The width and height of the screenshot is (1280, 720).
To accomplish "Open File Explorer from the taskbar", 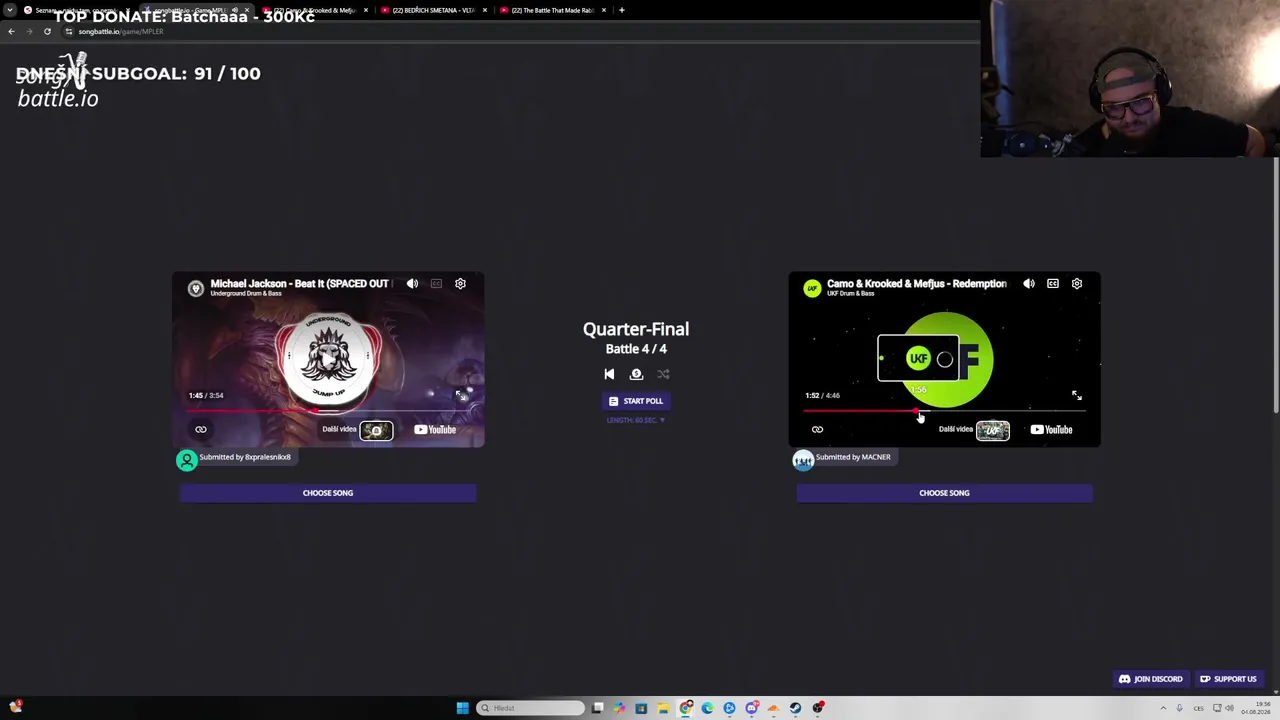I will point(663,708).
